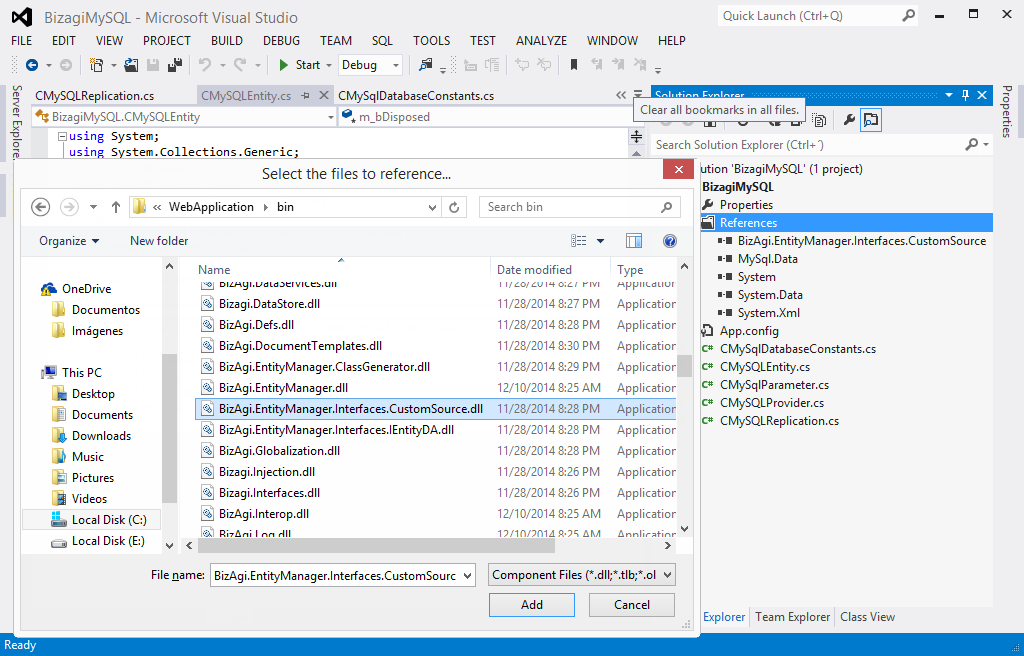Click the Undo arrow in the toolbar
This screenshot has height=656, width=1024.
(x=205, y=65)
